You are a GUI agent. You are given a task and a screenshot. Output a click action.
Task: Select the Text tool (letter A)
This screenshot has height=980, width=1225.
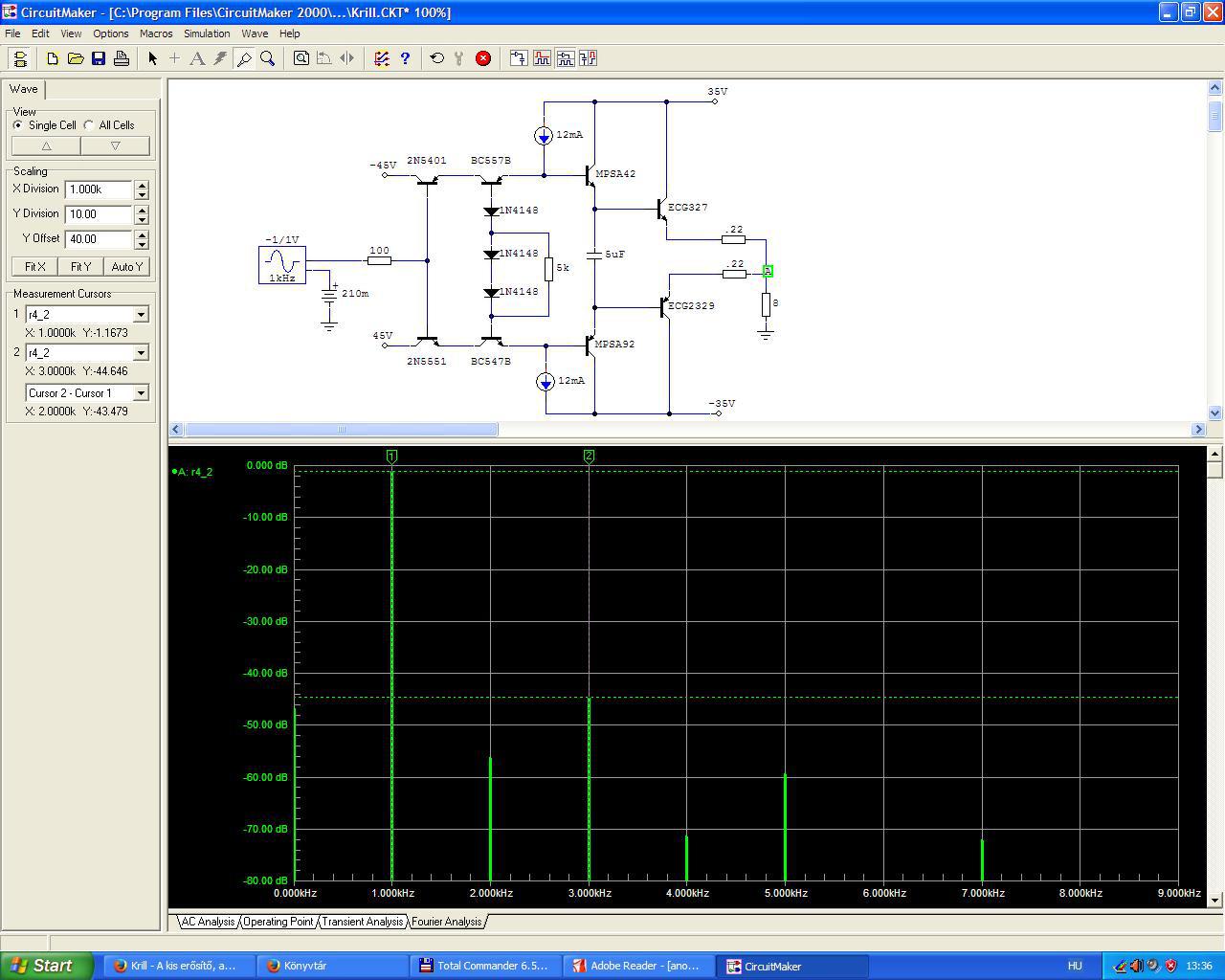pyautogui.click(x=197, y=58)
